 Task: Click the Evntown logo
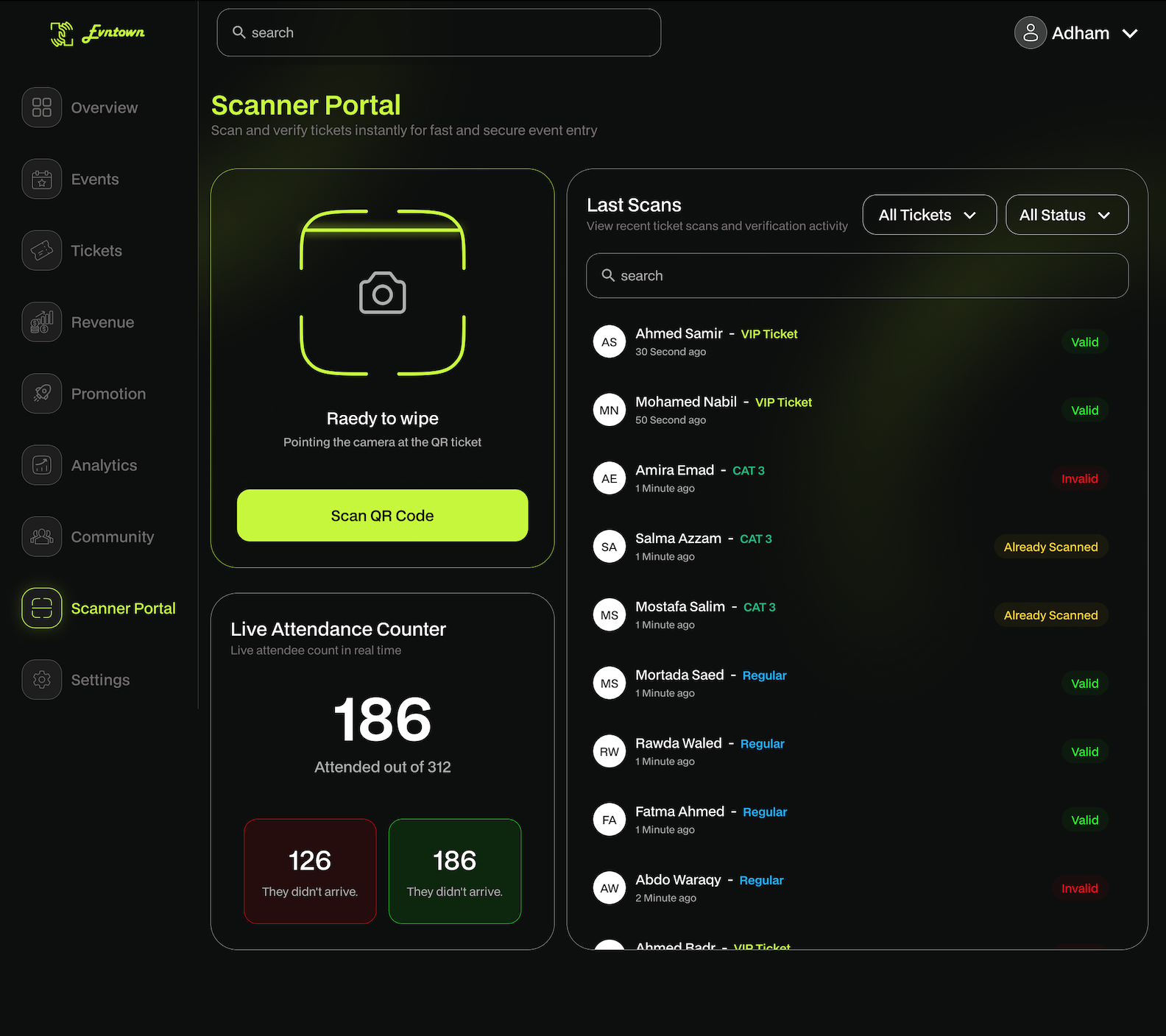tap(97, 33)
